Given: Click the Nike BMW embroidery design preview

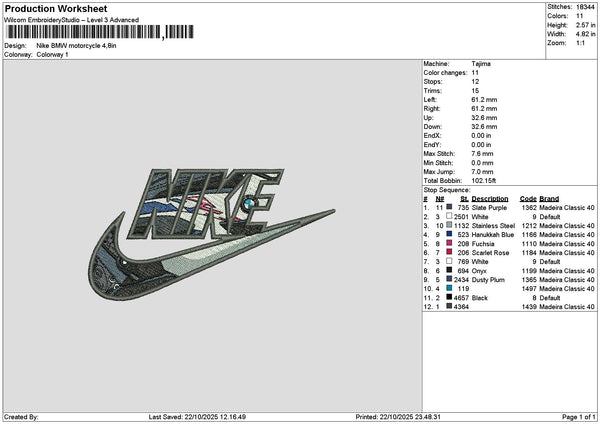Looking at the screenshot, I should pyautogui.click(x=212, y=234).
